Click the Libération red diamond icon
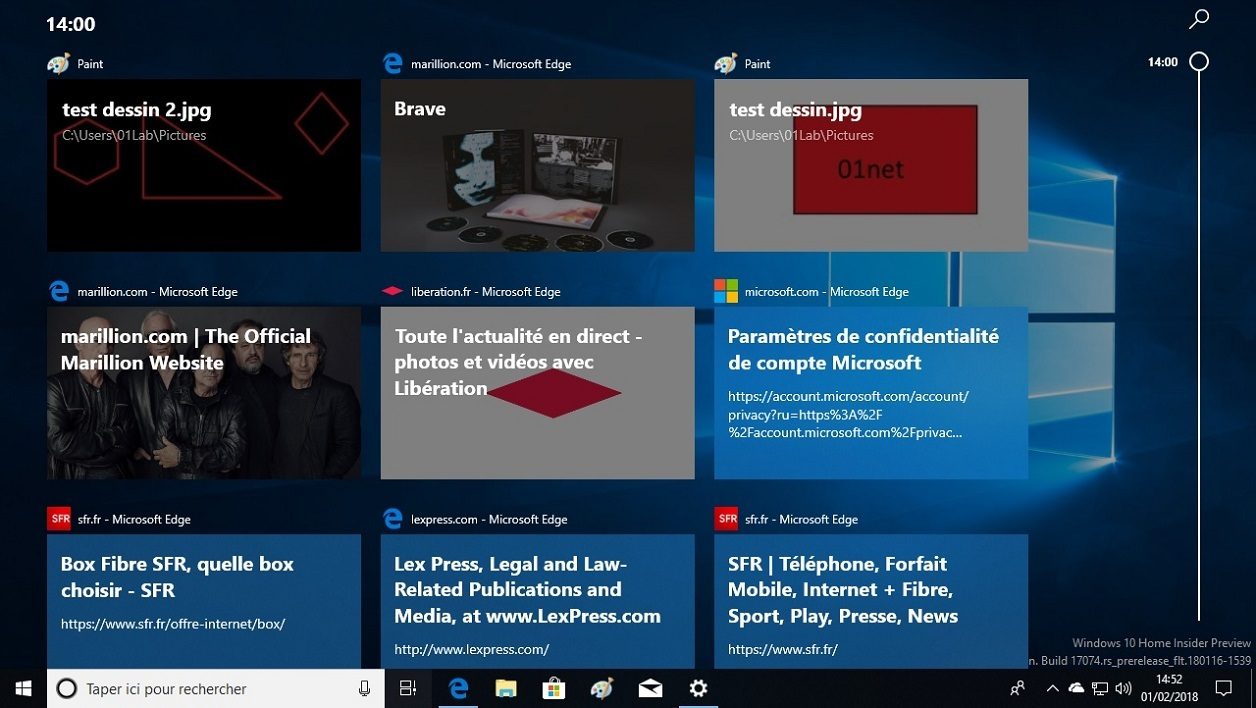 click(393, 292)
